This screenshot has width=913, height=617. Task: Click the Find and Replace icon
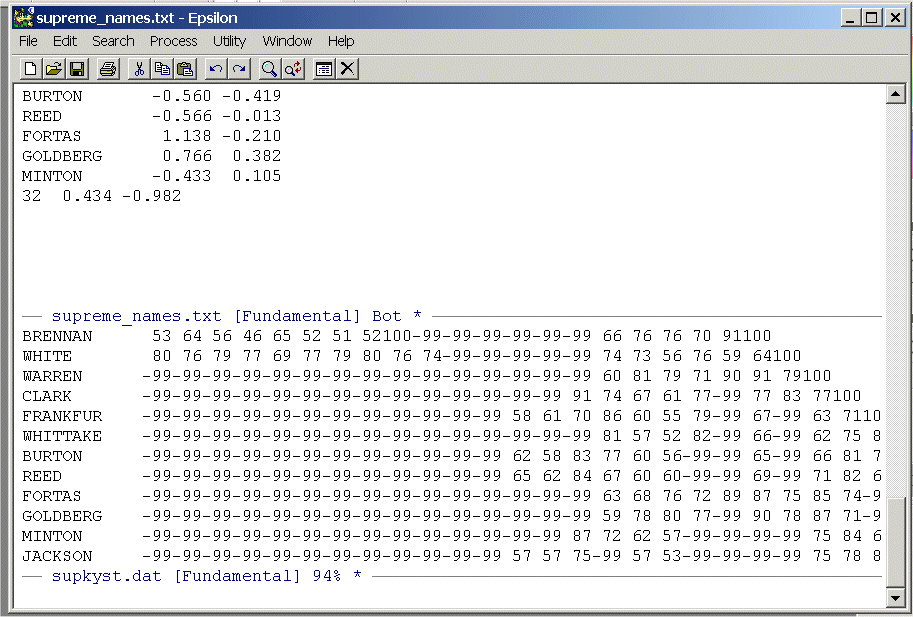pyautogui.click(x=293, y=69)
